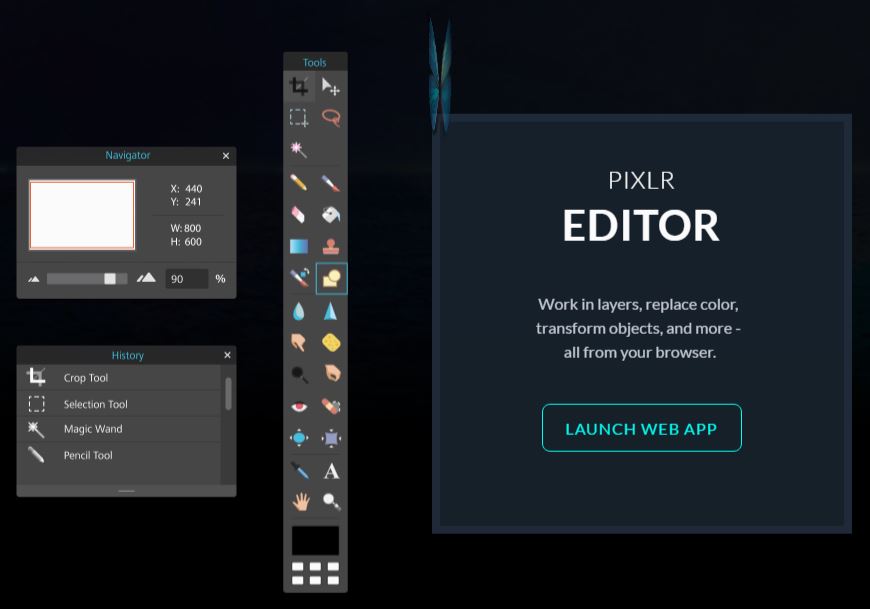Viewport: 870px width, 609px height.
Task: Select Magic Wand entry in History
Action: tap(92, 429)
